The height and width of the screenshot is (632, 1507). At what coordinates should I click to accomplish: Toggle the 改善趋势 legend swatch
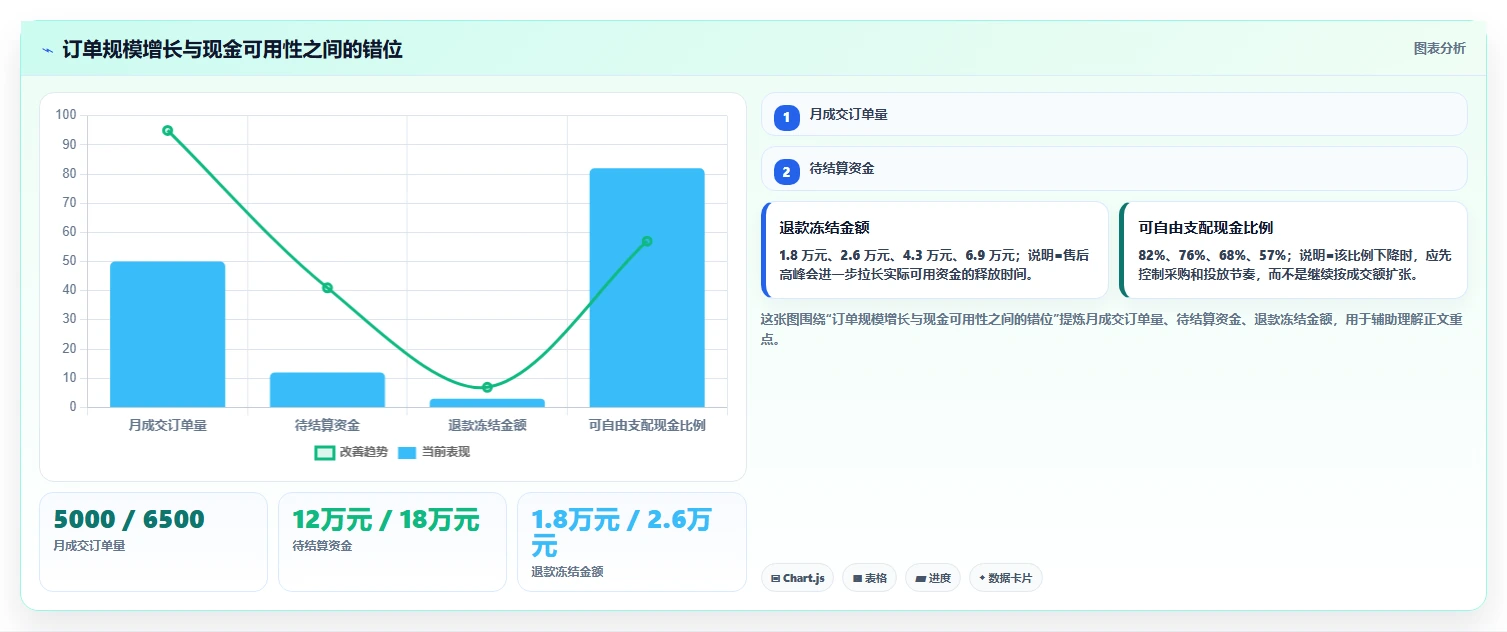click(x=325, y=452)
